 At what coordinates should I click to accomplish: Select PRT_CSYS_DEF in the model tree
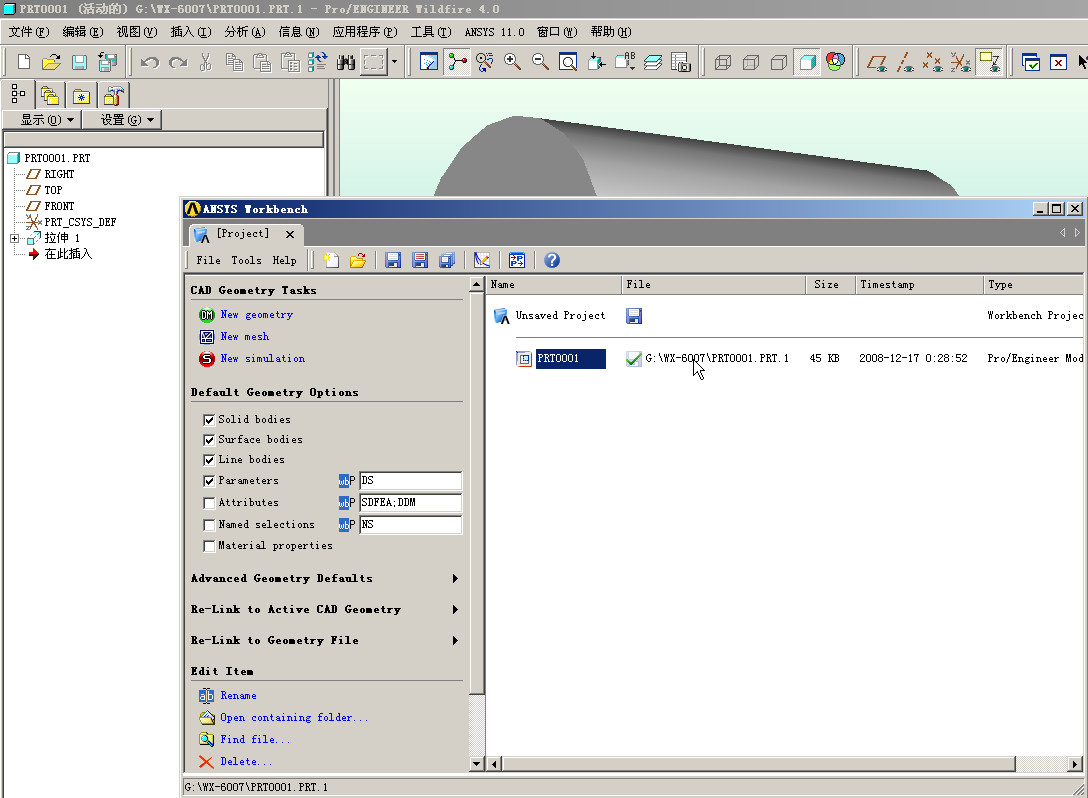tap(80, 222)
